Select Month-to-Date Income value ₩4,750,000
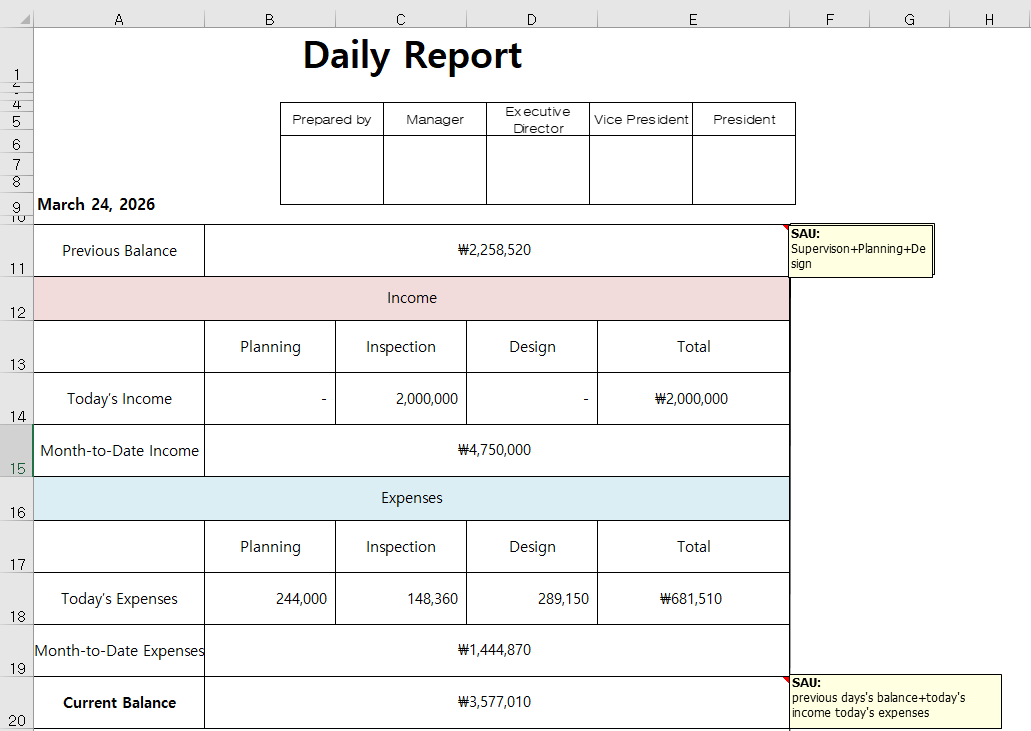The image size is (1031, 731). pos(495,451)
